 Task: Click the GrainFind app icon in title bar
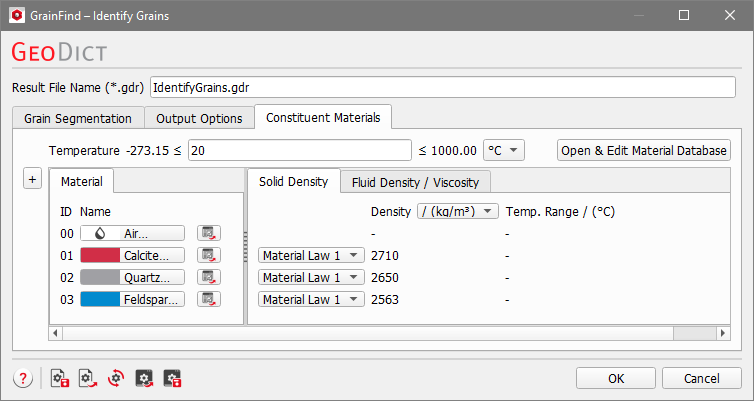17,15
